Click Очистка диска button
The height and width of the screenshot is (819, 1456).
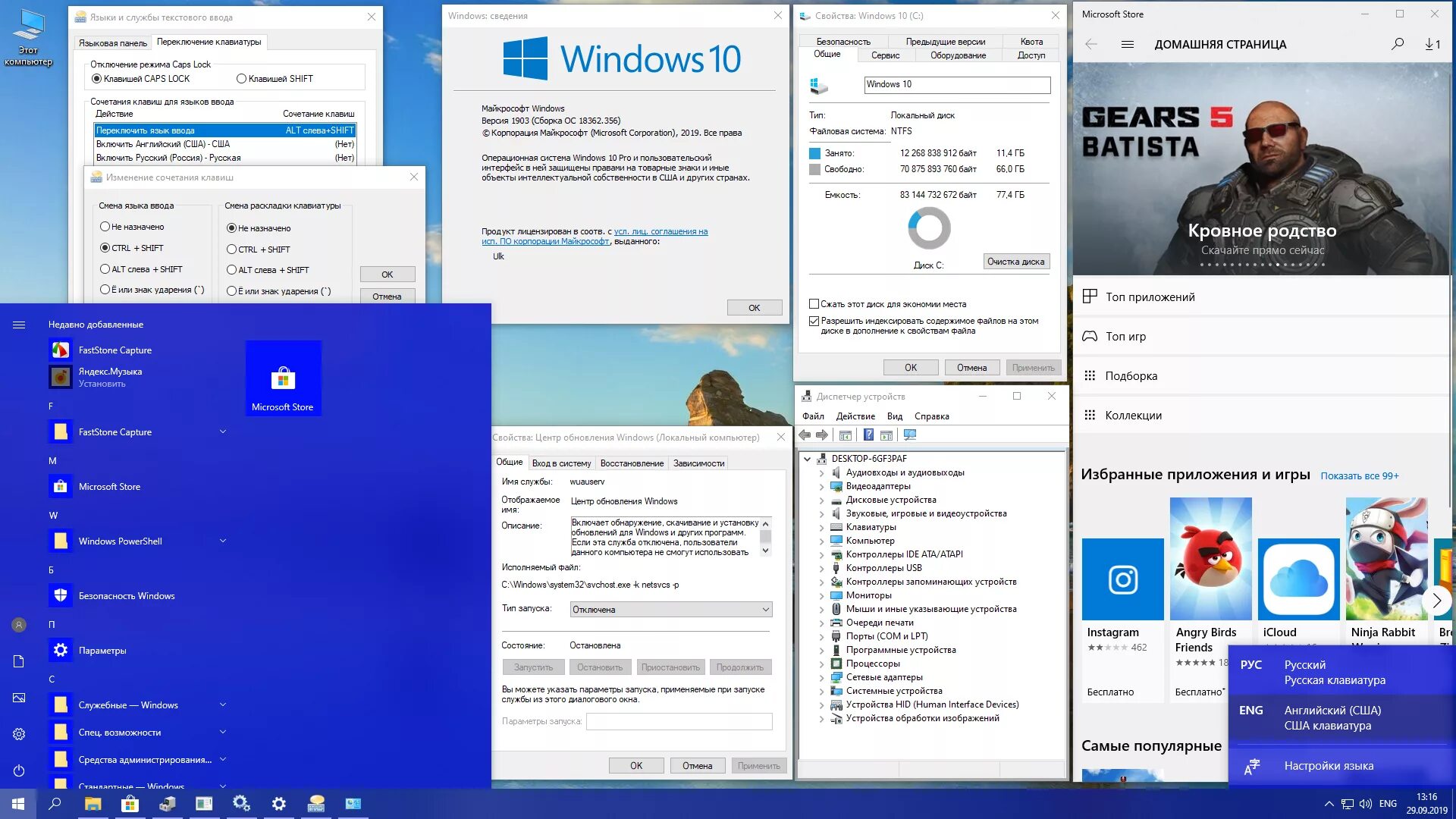click(1016, 262)
